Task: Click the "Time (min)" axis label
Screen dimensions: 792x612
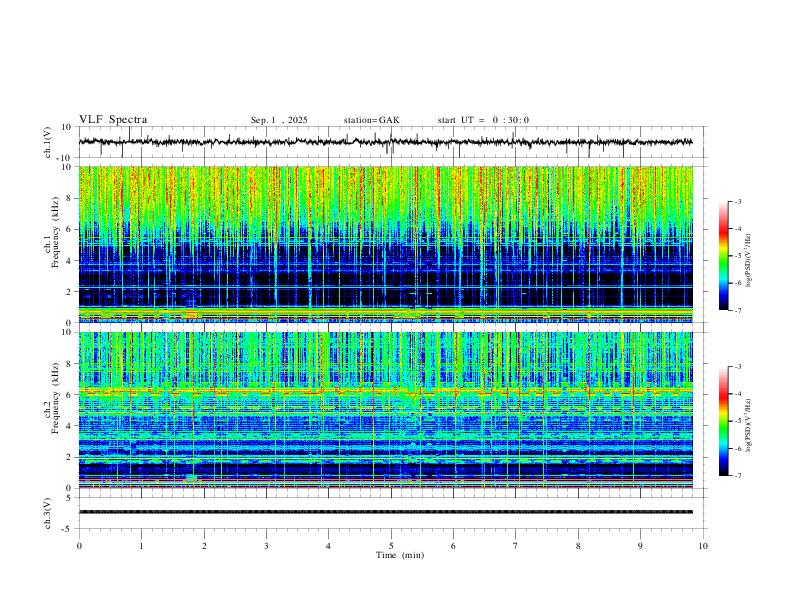Action: pos(400,555)
